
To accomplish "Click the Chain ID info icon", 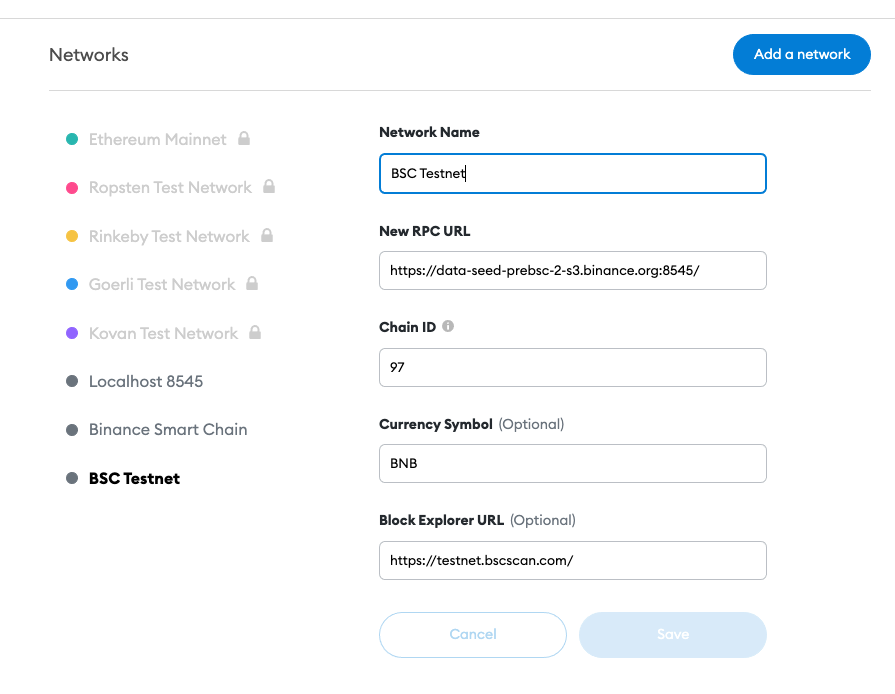I will click(x=448, y=326).
